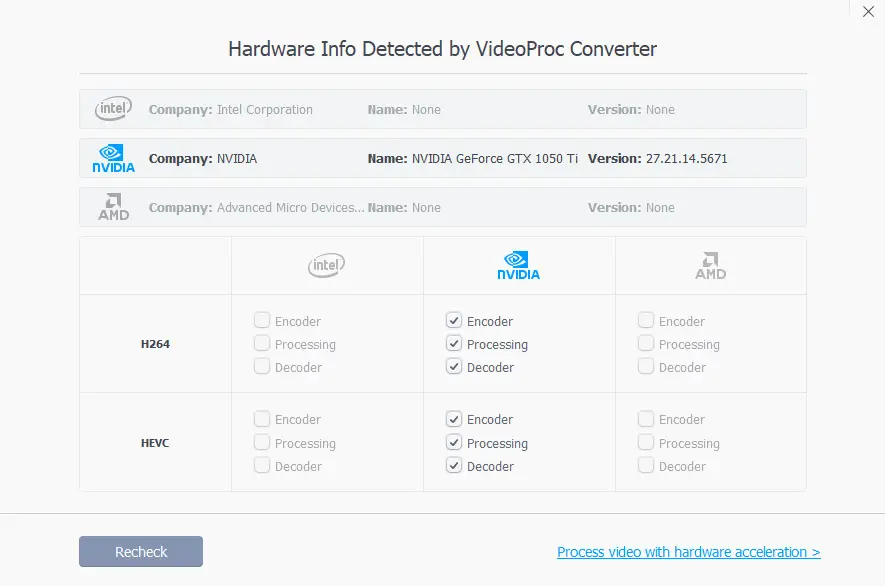Click the Intel logo in the info row

point(113,108)
